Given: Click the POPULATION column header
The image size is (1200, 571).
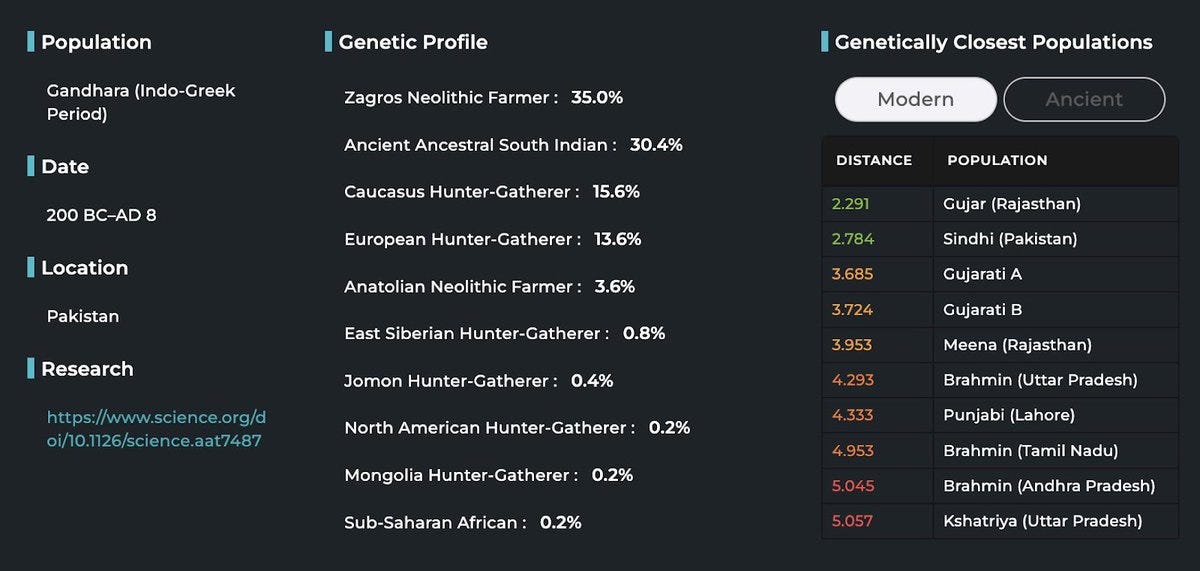Looking at the screenshot, I should point(997,160).
